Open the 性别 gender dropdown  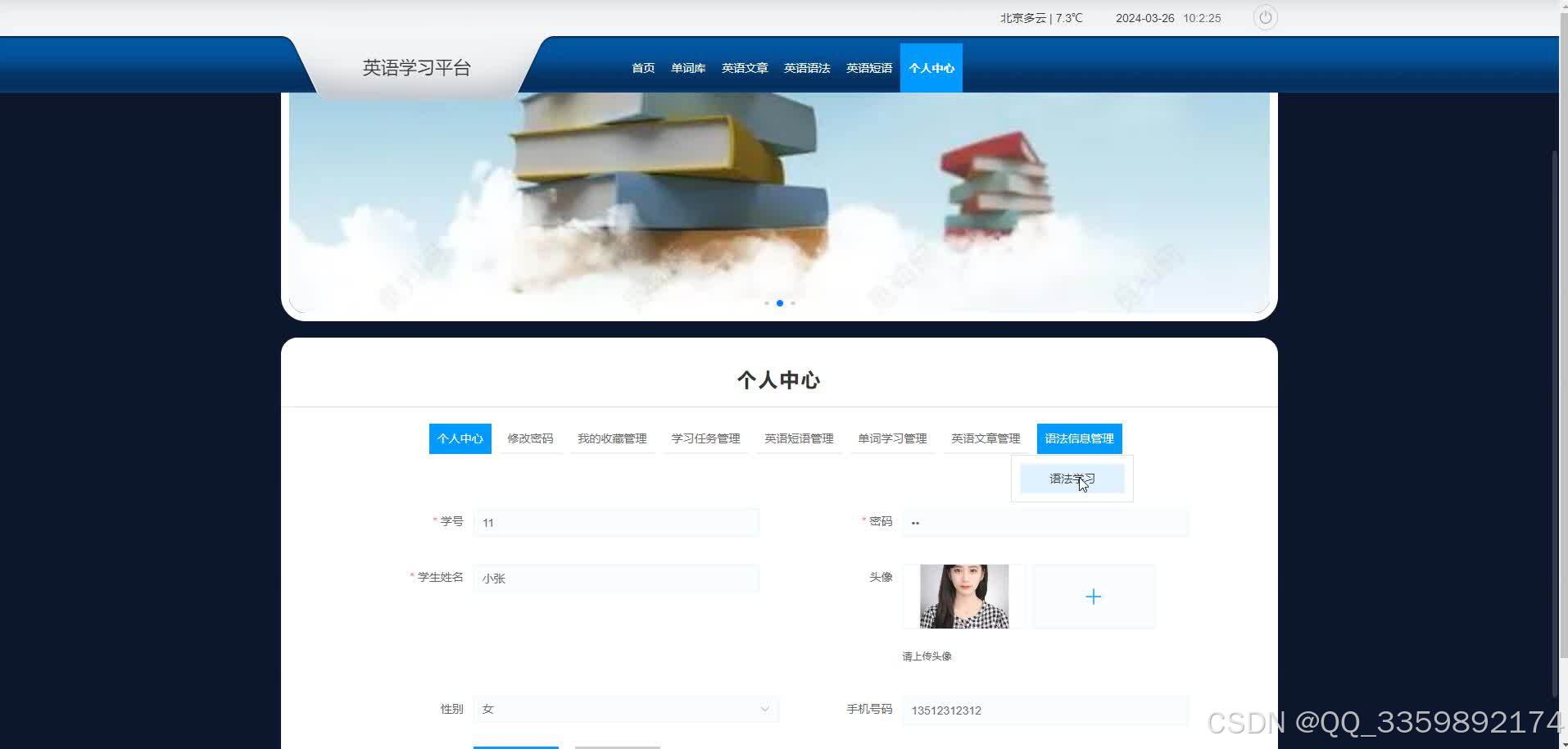pos(625,709)
